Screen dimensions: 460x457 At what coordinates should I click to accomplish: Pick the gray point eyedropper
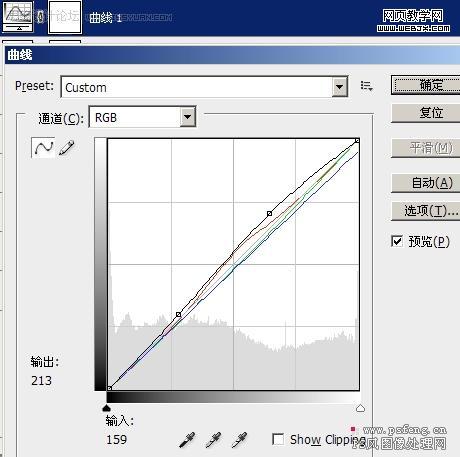pyautogui.click(x=213, y=440)
